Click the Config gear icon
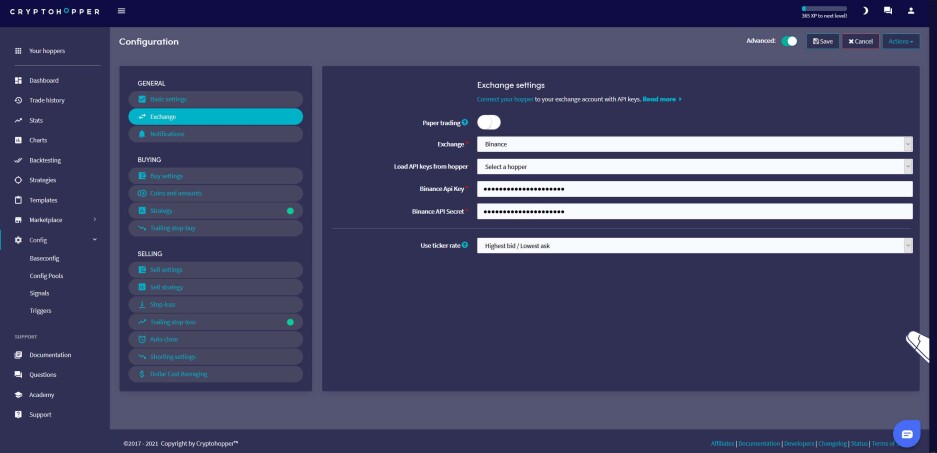937x453 pixels. pyautogui.click(x=18, y=240)
